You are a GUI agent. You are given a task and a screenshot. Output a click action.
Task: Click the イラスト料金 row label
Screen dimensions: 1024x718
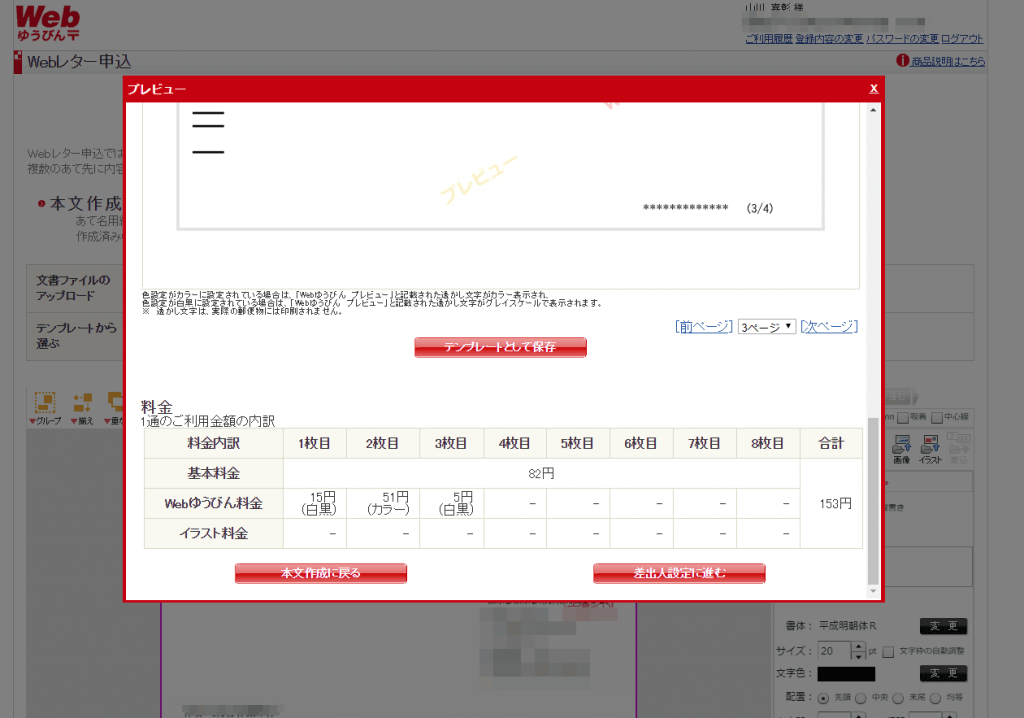(x=214, y=534)
